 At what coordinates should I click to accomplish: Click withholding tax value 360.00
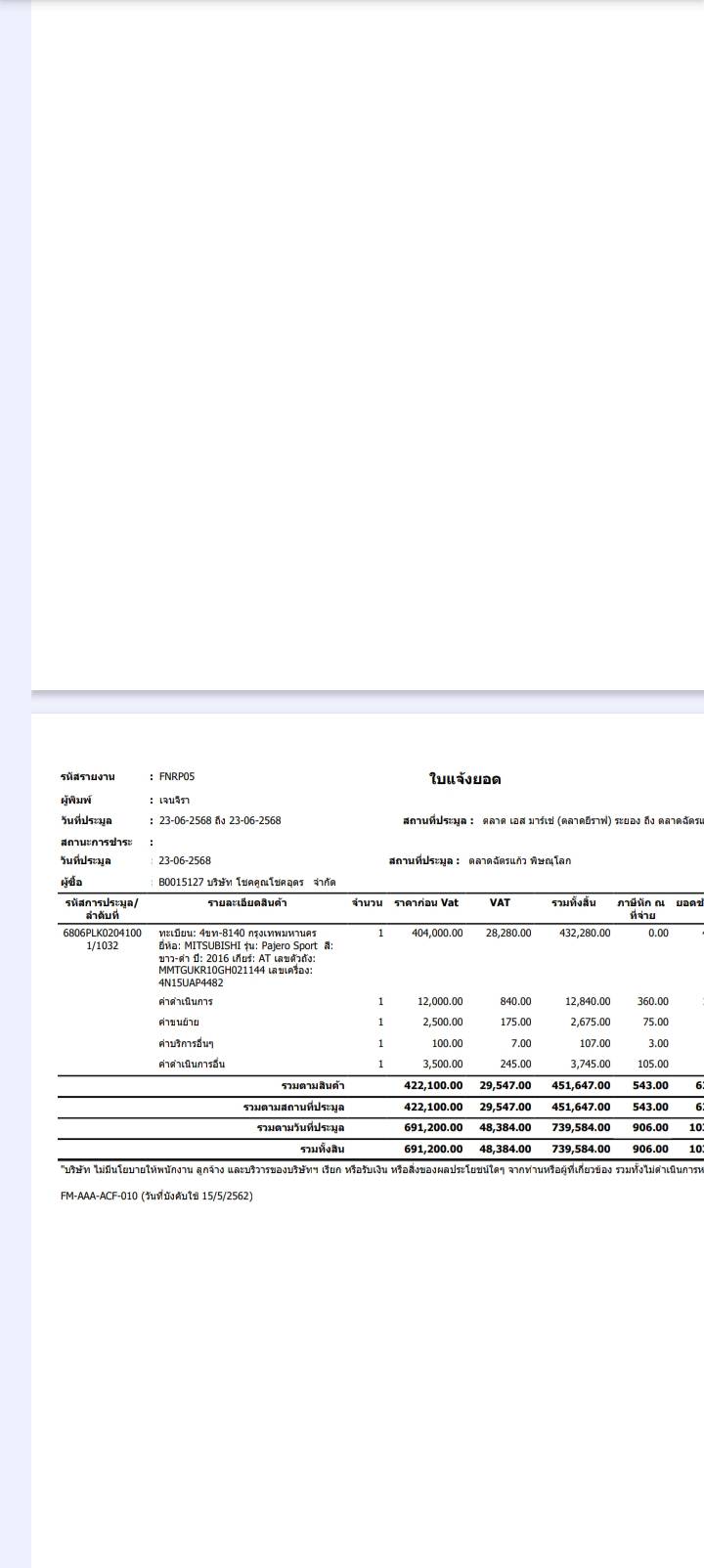(x=653, y=1002)
